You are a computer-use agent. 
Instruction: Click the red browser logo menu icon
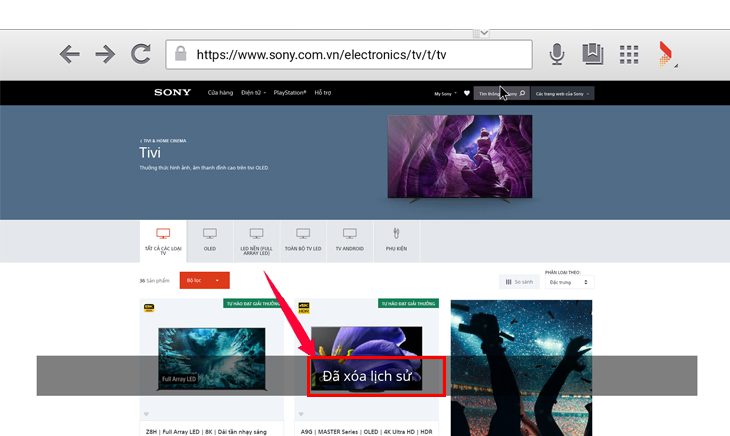point(666,54)
